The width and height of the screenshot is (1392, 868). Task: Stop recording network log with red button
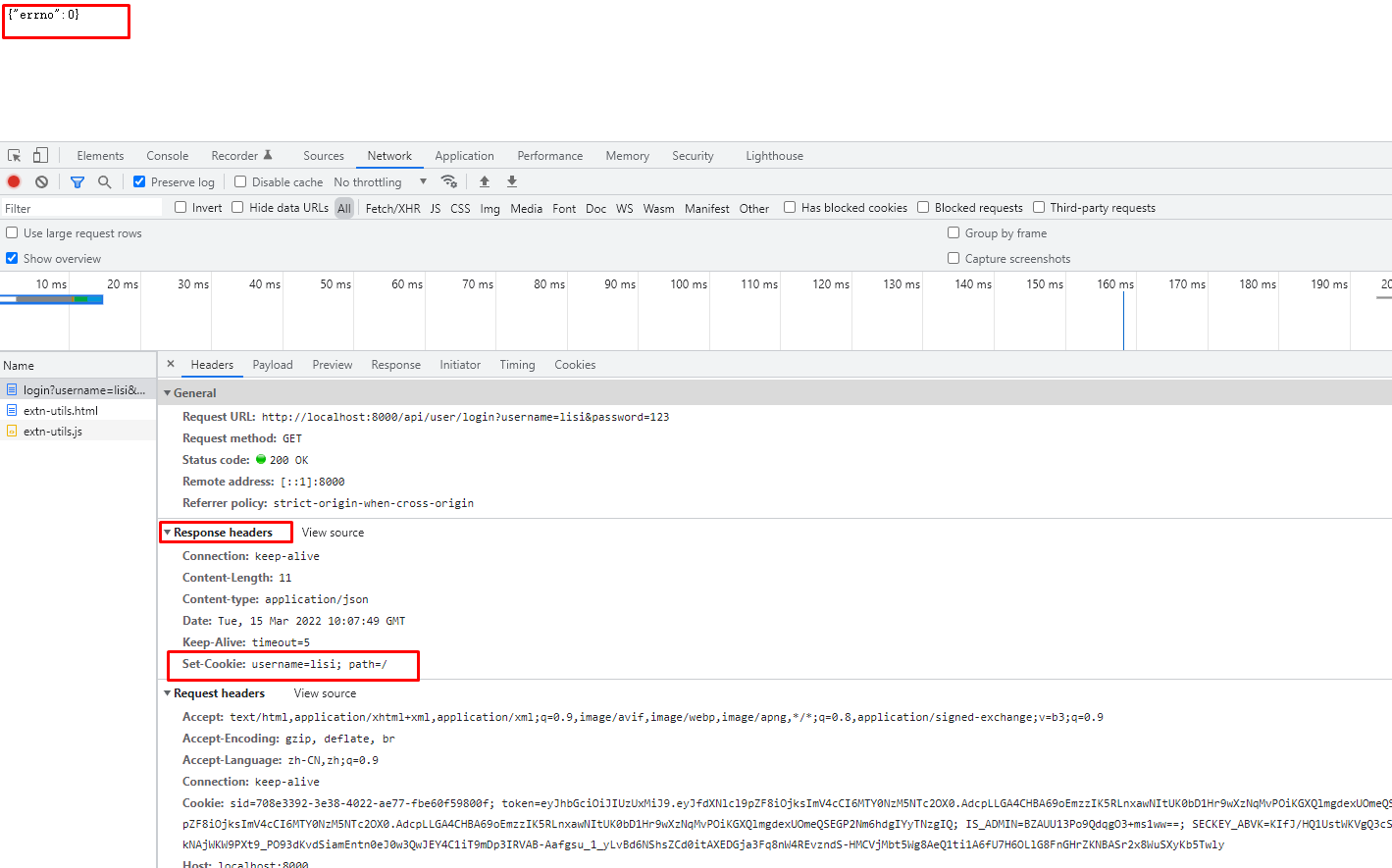click(14, 182)
